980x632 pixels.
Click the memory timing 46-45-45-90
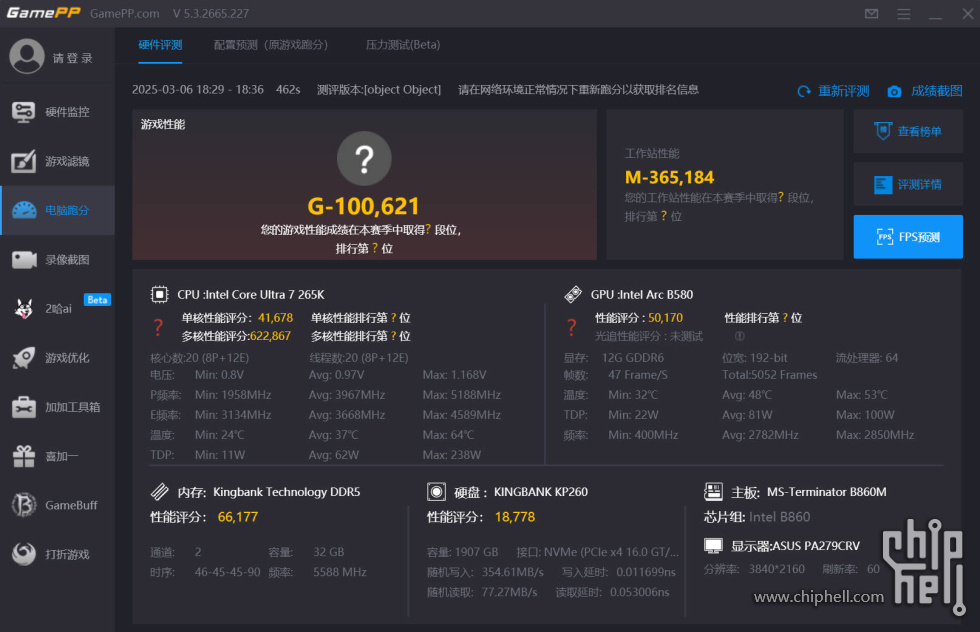click(228, 572)
